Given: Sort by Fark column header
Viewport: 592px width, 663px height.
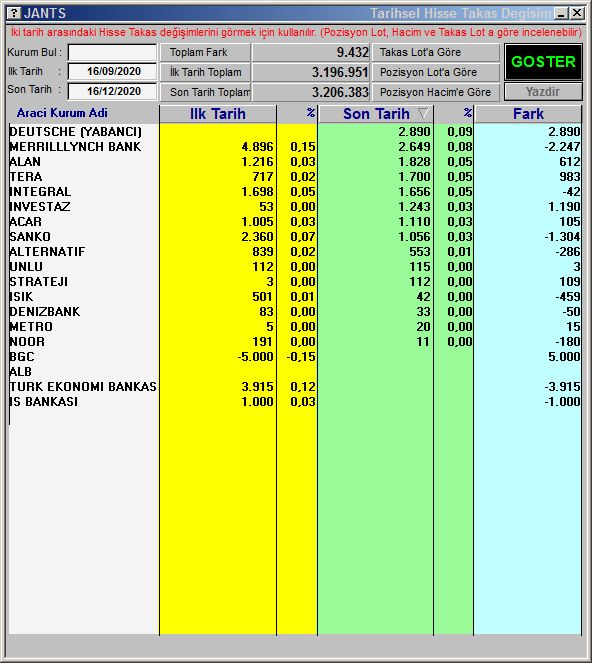Looking at the screenshot, I should (528, 114).
